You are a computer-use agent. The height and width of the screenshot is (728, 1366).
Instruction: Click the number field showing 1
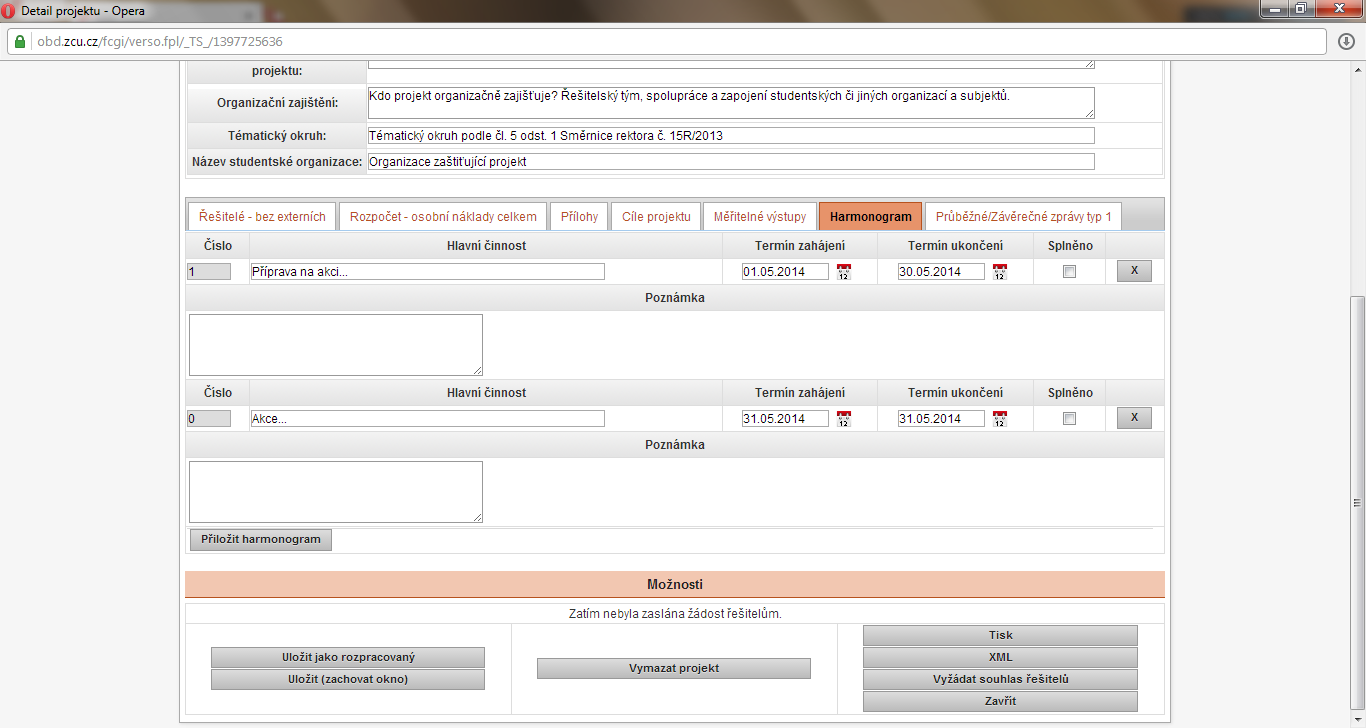pyautogui.click(x=208, y=271)
